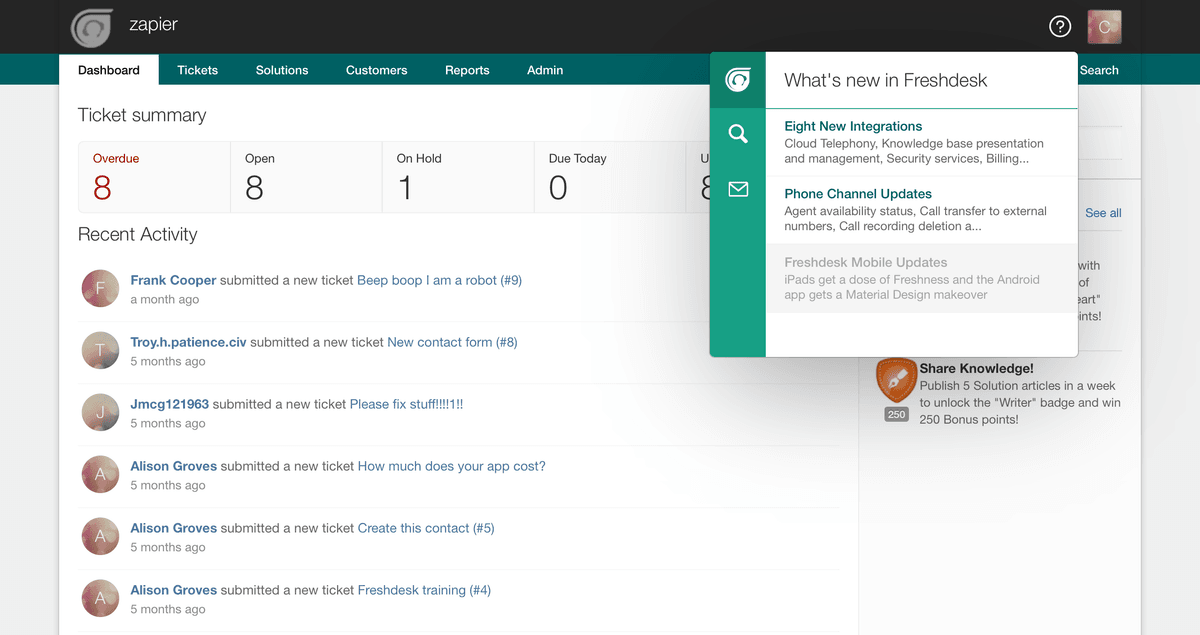Open the Open tickets count

[306, 177]
